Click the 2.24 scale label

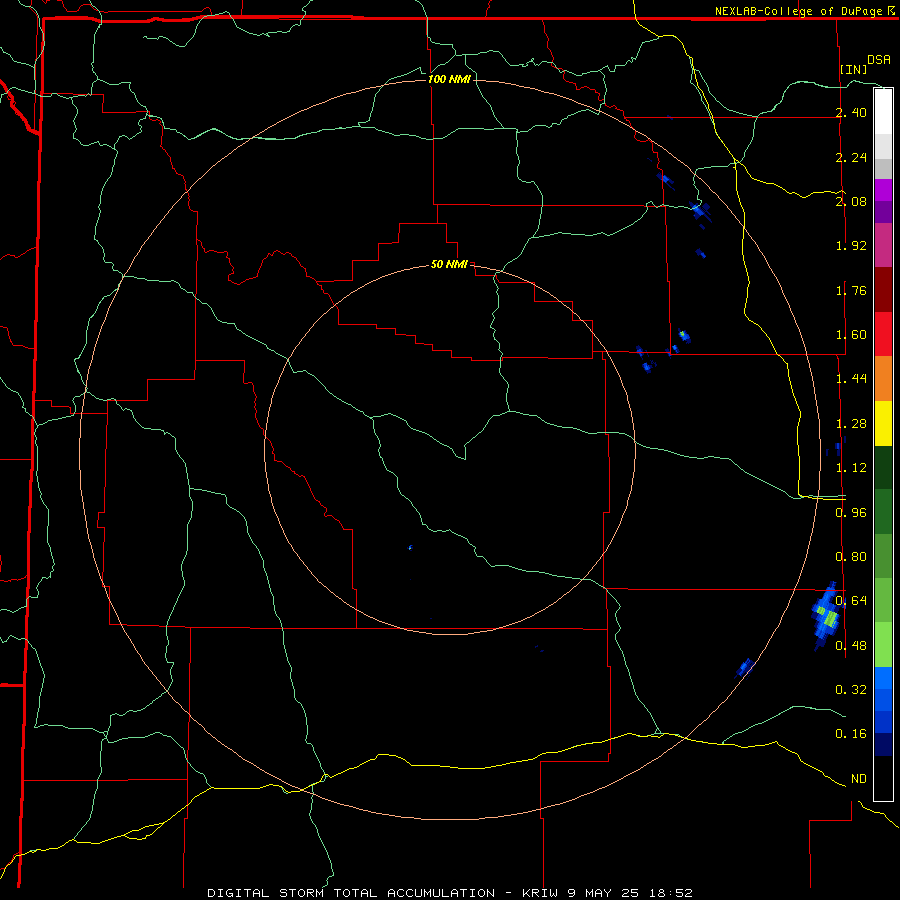851,157
